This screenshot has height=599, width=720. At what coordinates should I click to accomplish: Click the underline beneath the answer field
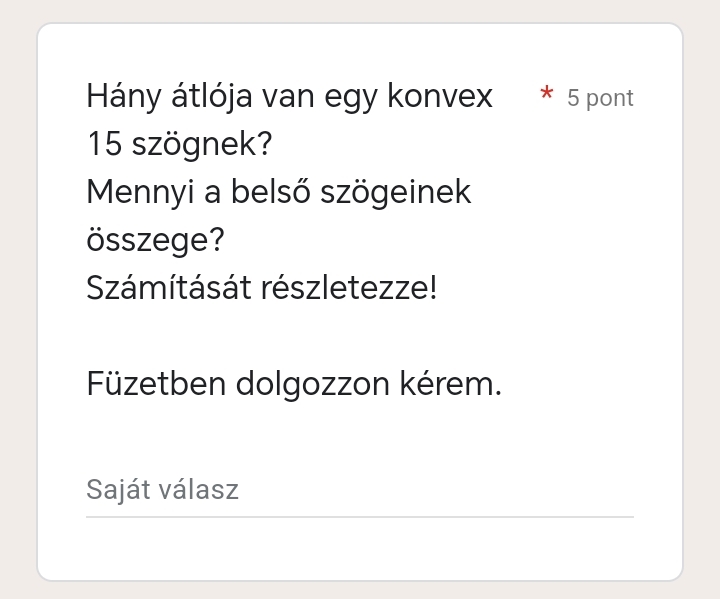(x=359, y=517)
